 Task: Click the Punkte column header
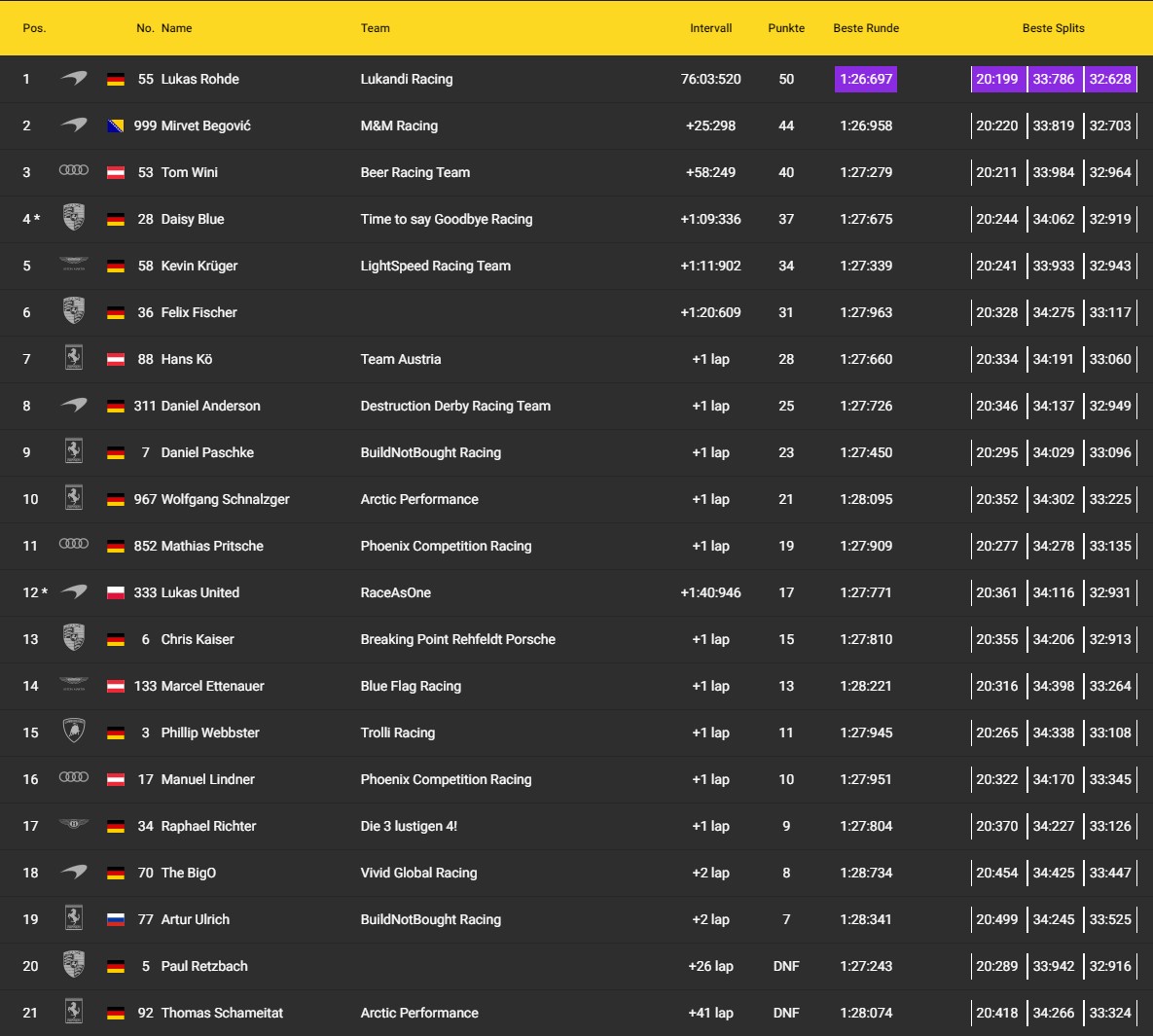[786, 28]
